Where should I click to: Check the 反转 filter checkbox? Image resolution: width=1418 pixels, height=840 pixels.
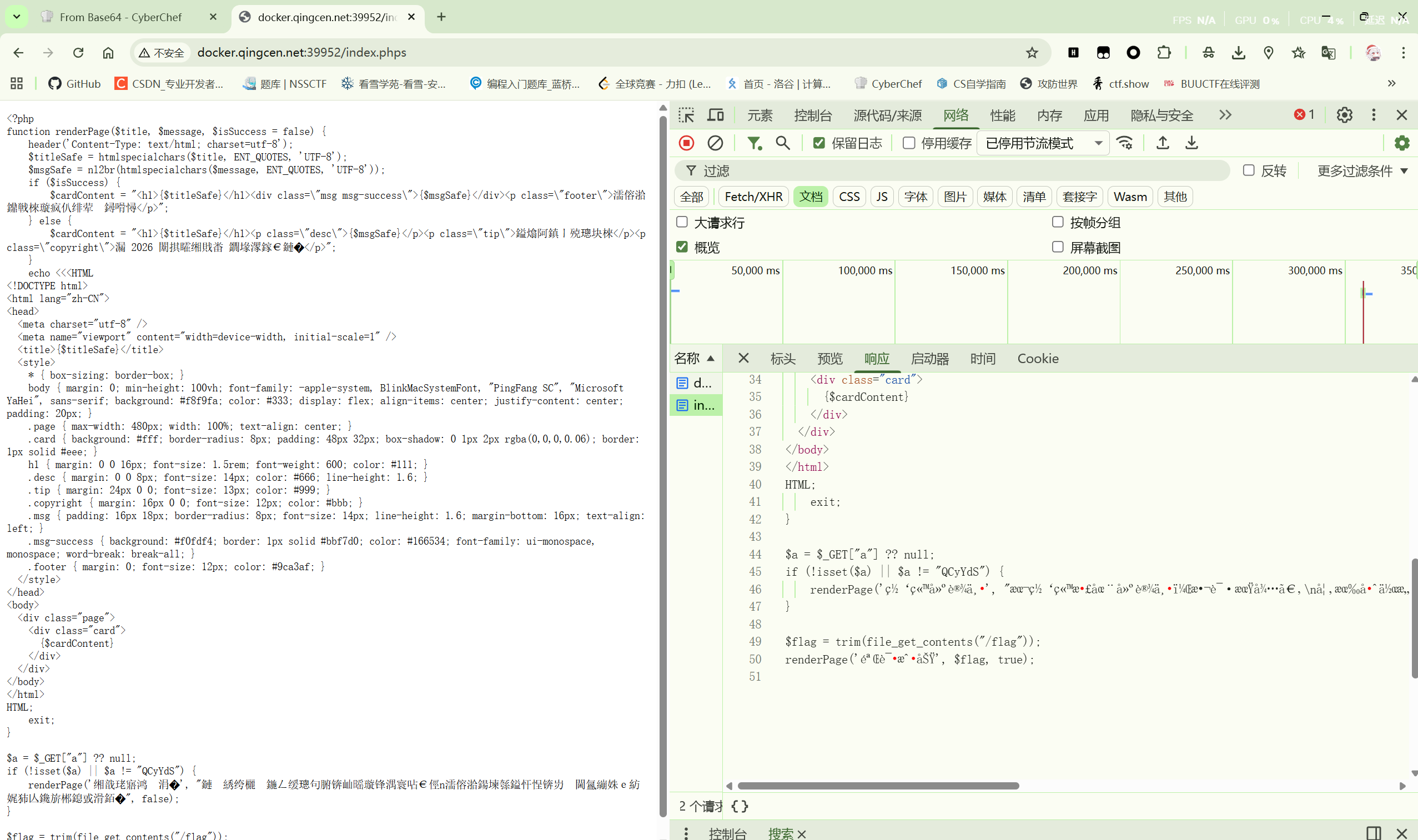click(1249, 170)
